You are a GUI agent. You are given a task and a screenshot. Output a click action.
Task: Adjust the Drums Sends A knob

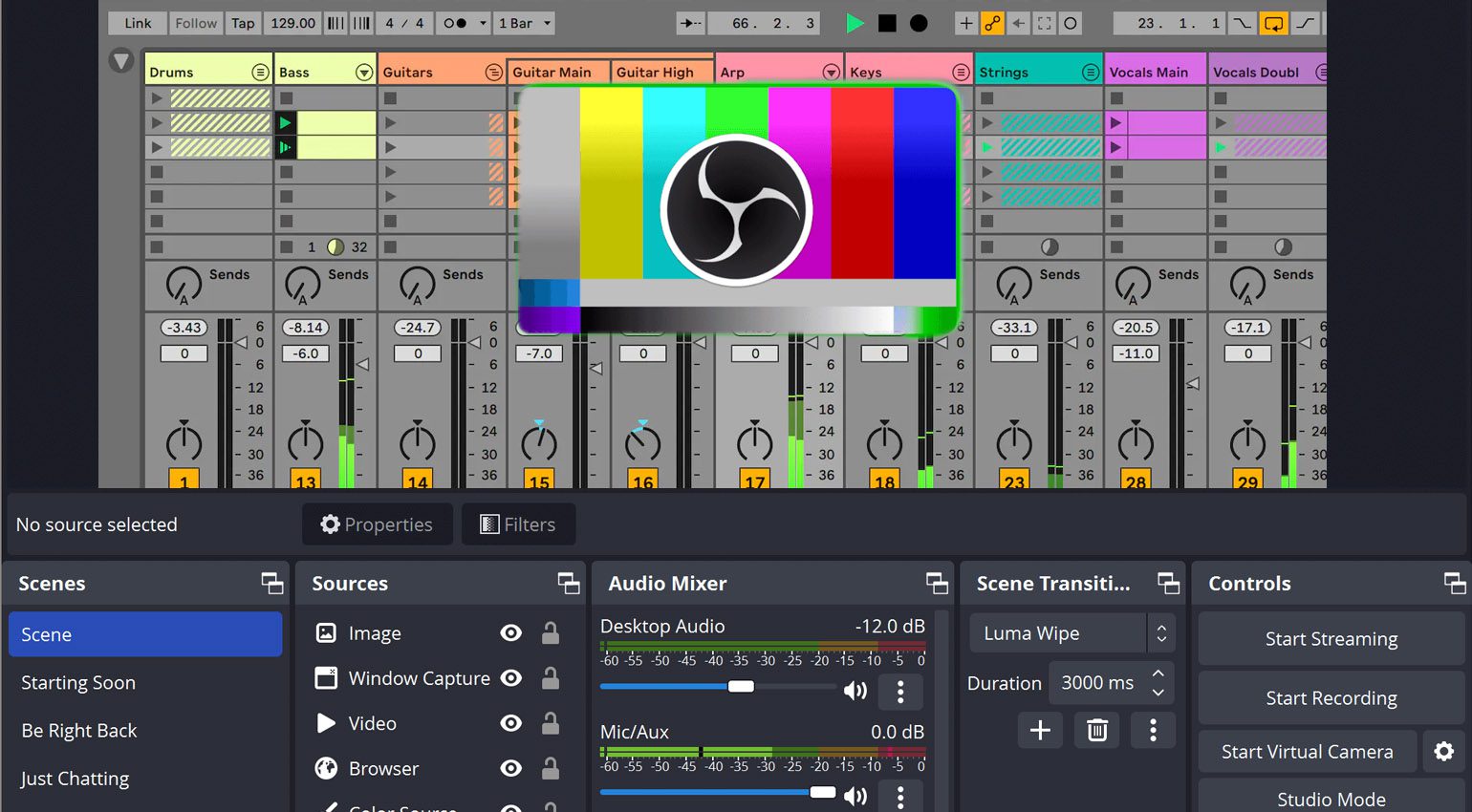184,285
